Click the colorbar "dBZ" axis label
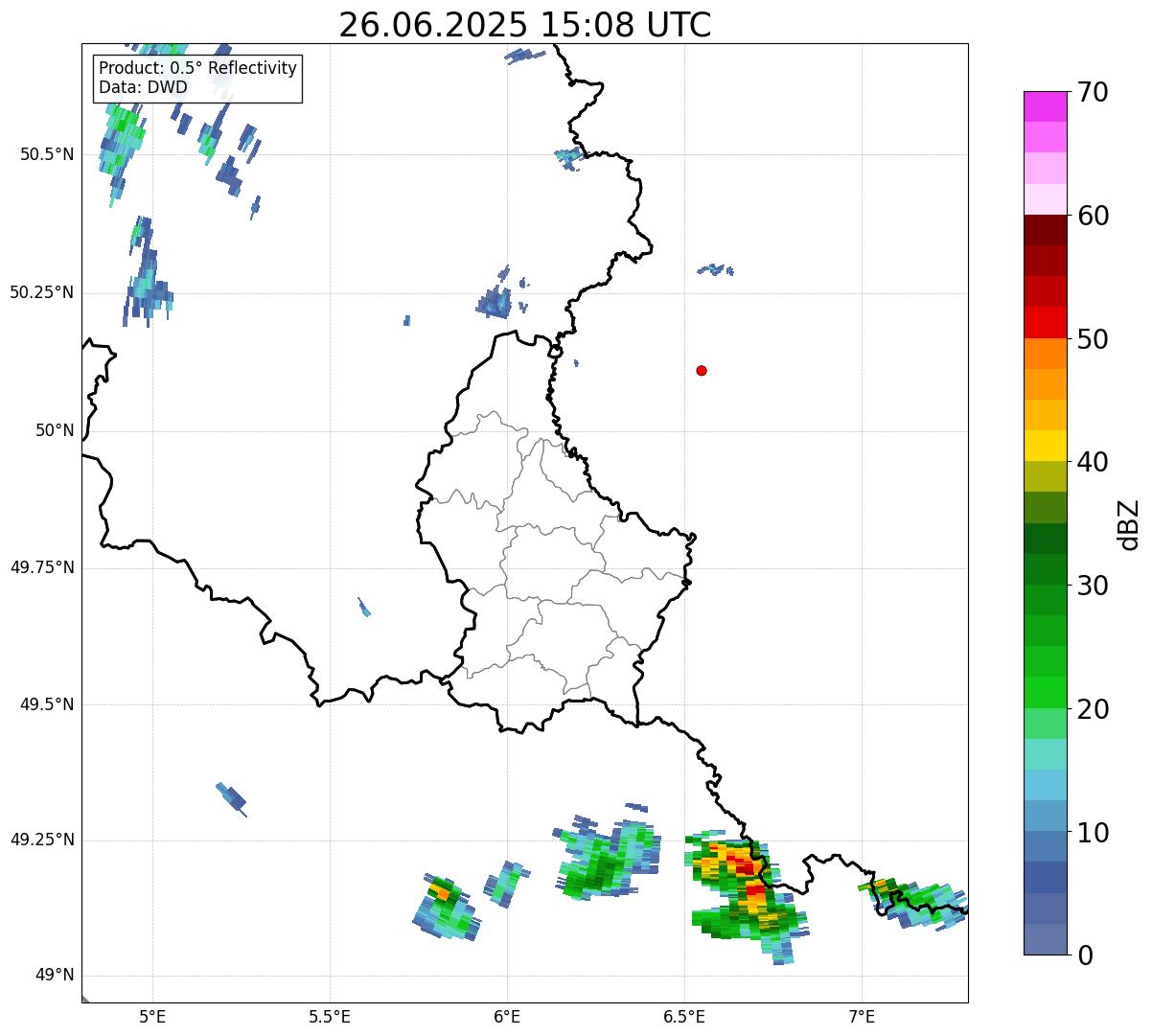Viewport: 1152px width, 1036px height. (1129, 524)
